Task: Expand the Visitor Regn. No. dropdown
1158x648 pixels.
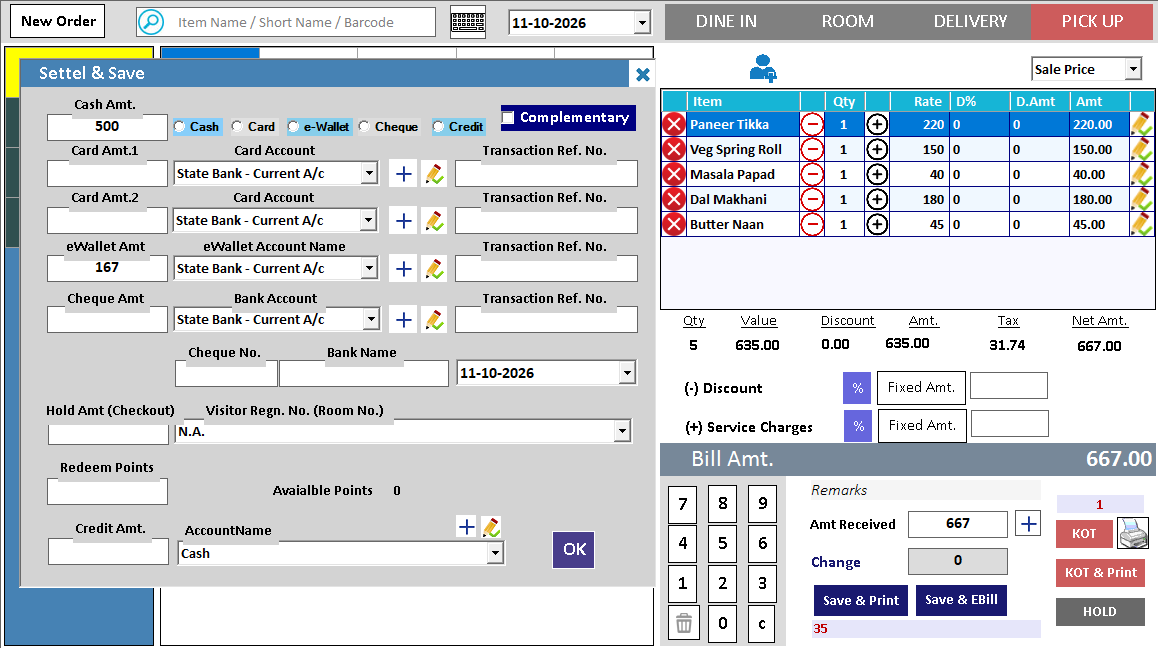Action: coord(622,431)
